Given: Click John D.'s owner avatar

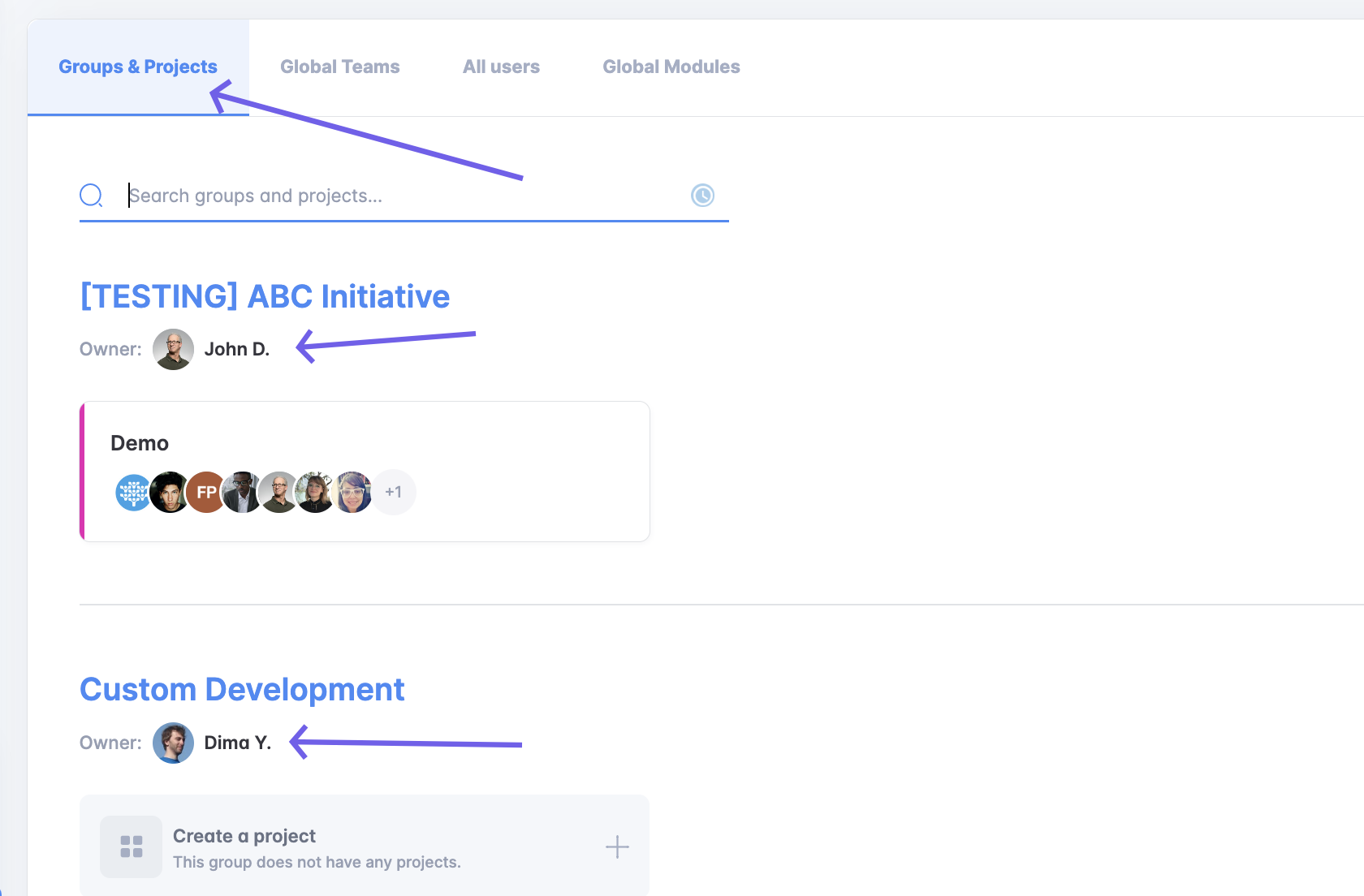Looking at the screenshot, I should click(x=173, y=350).
